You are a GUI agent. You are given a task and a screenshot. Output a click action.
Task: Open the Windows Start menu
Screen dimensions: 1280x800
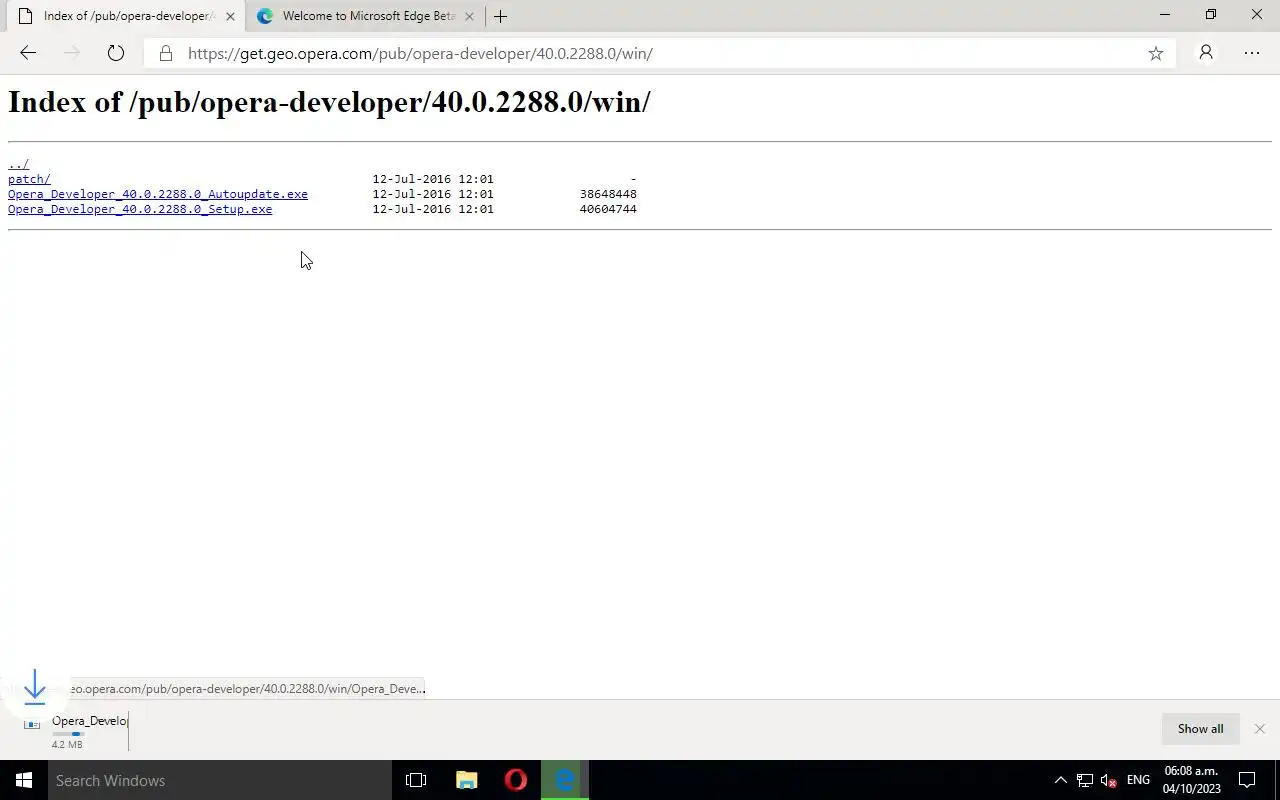(x=24, y=780)
